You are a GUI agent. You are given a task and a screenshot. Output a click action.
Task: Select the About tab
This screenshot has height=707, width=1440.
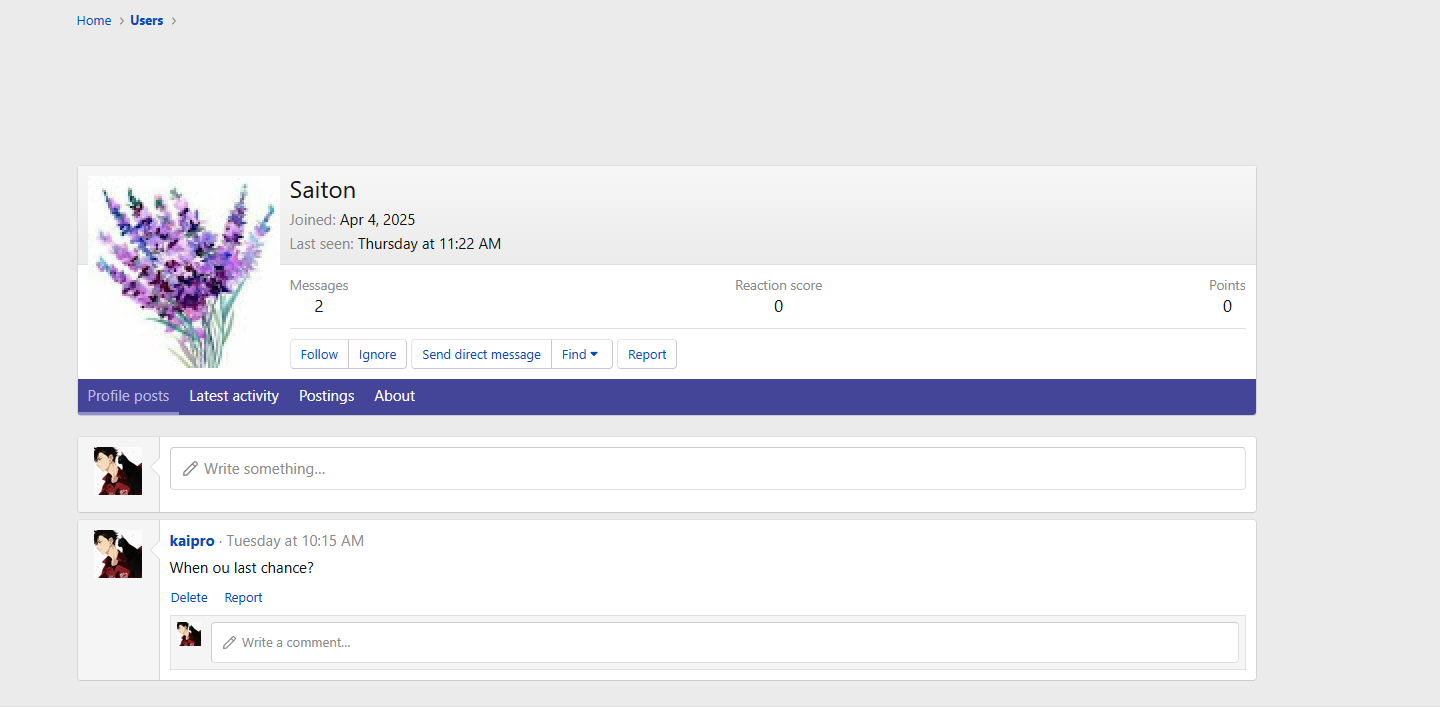(x=394, y=396)
